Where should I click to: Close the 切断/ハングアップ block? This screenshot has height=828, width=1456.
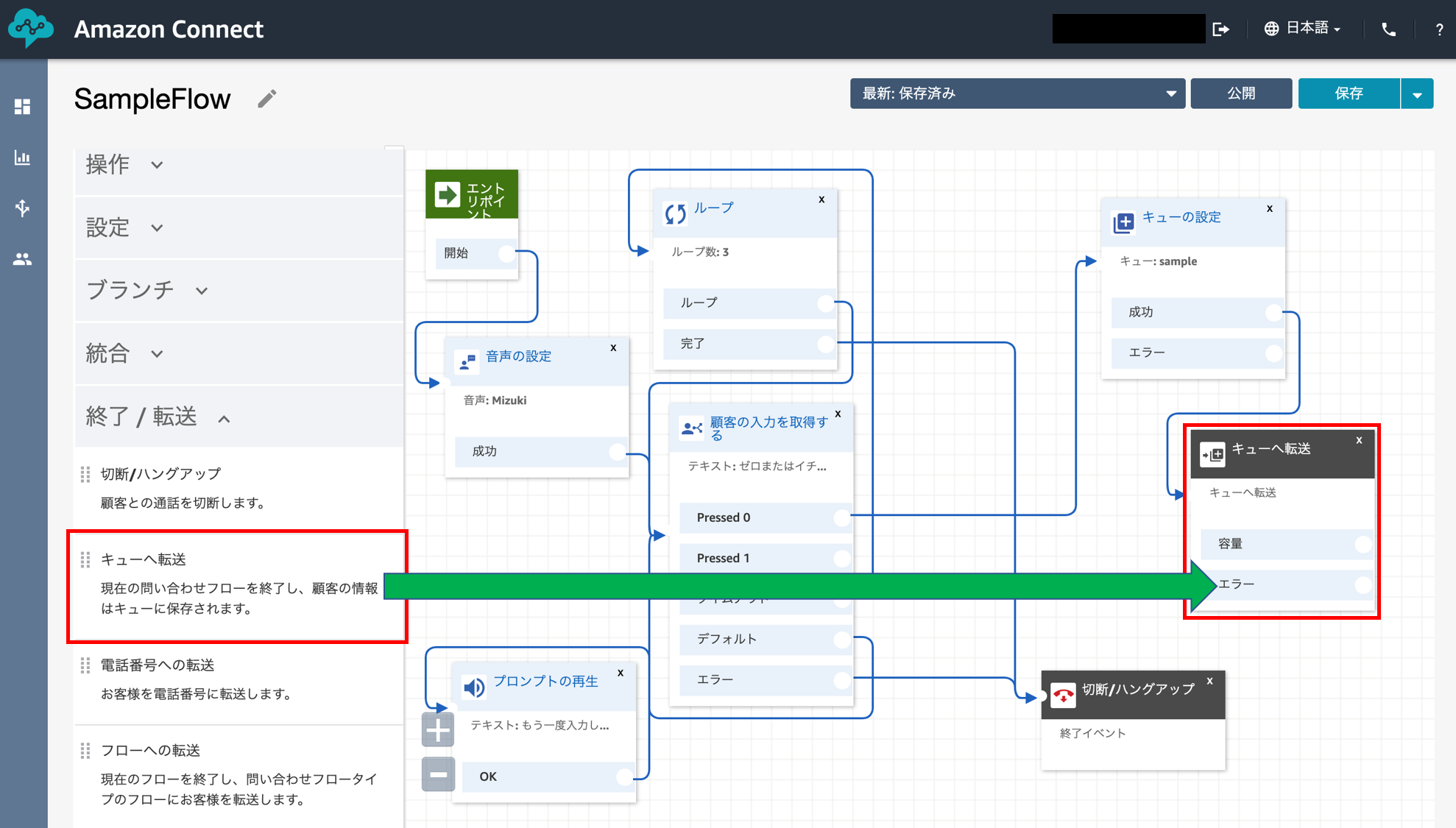coord(1209,681)
